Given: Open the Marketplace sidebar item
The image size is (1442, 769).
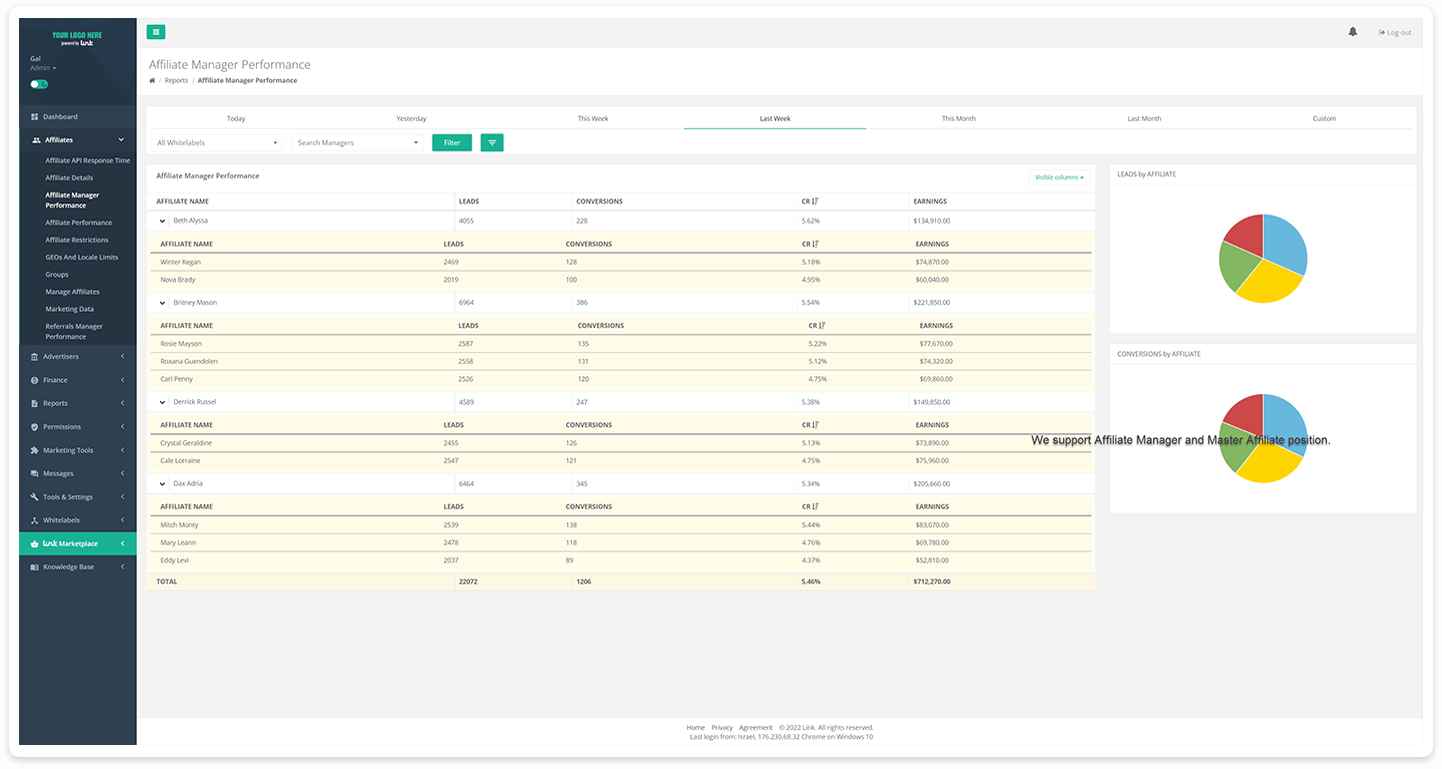Looking at the screenshot, I should pos(77,543).
